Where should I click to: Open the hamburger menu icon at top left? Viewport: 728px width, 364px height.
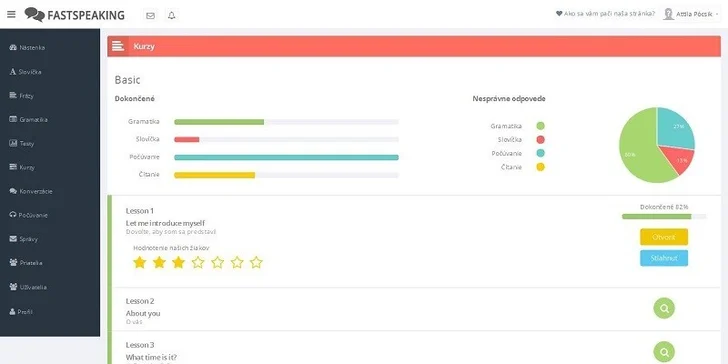pyautogui.click(x=11, y=14)
